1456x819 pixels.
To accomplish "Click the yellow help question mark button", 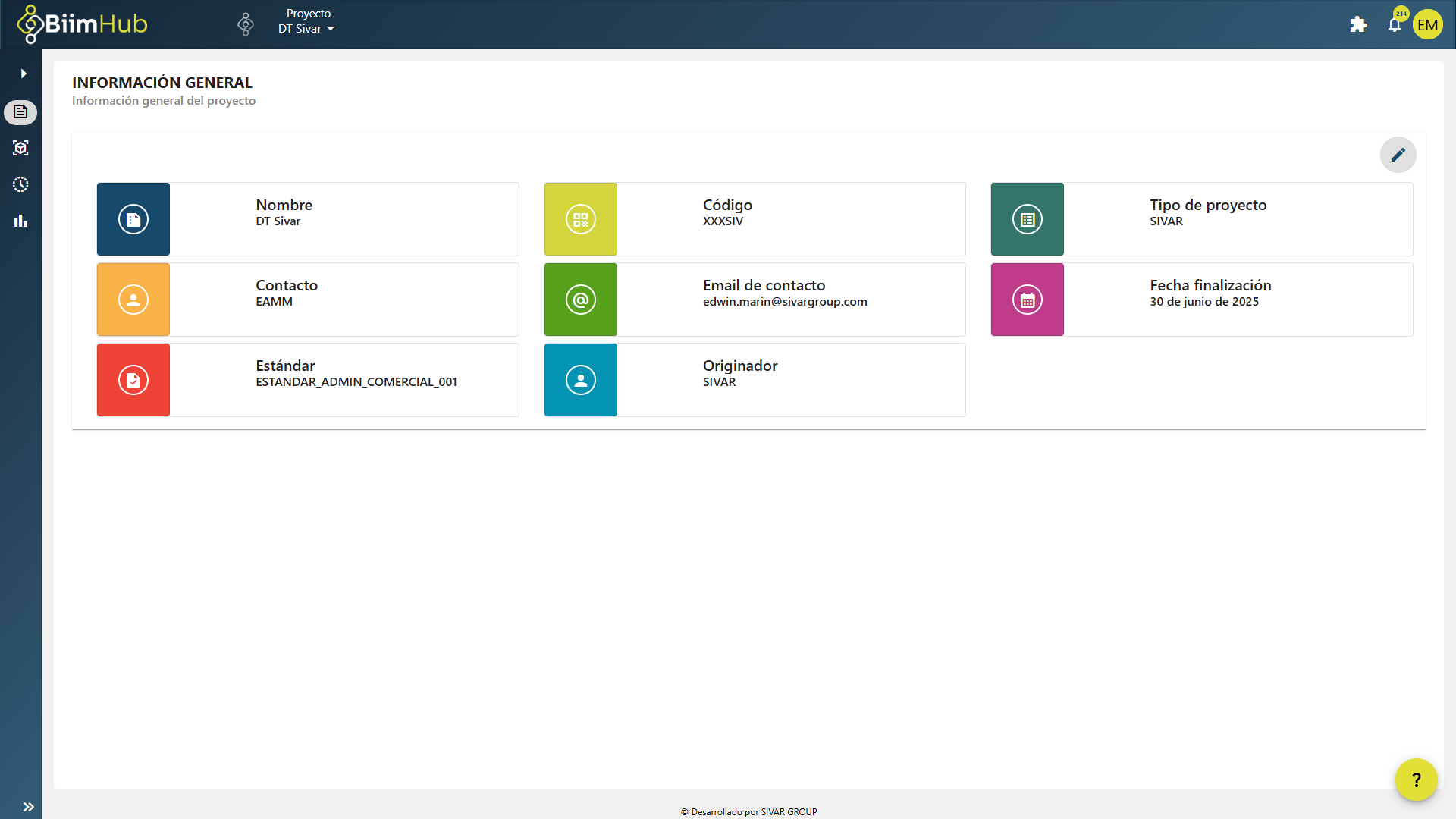I will pos(1416,780).
